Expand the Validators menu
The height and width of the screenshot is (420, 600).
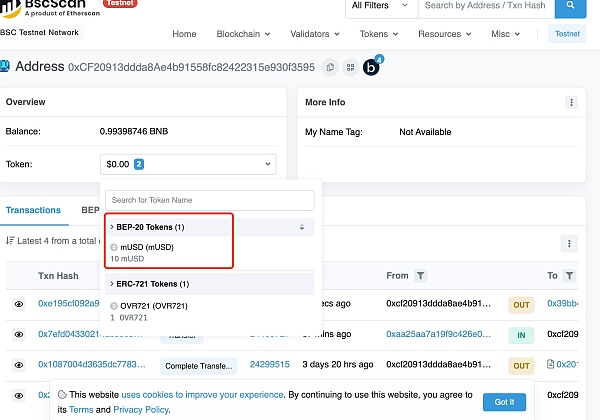(x=315, y=34)
